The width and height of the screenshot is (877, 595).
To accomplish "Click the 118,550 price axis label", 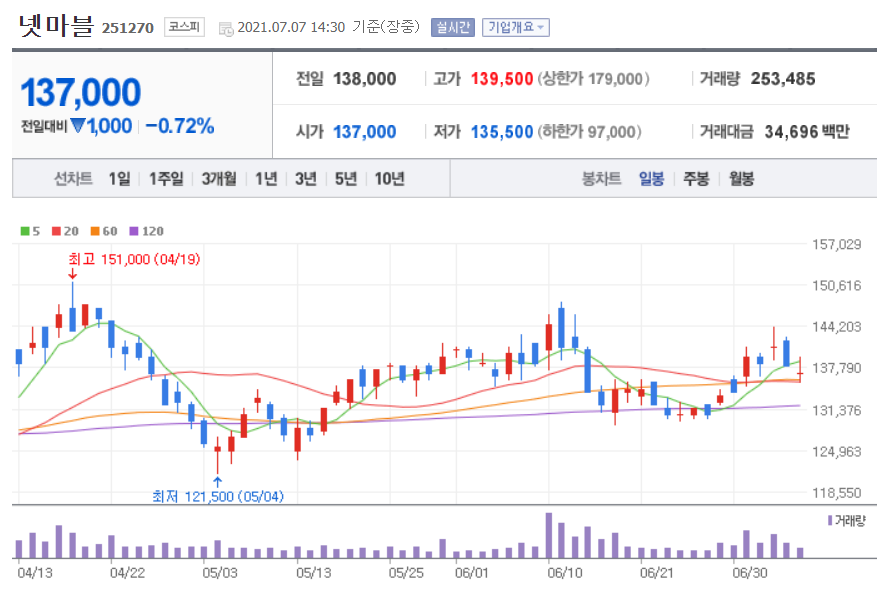I will coord(837,493).
